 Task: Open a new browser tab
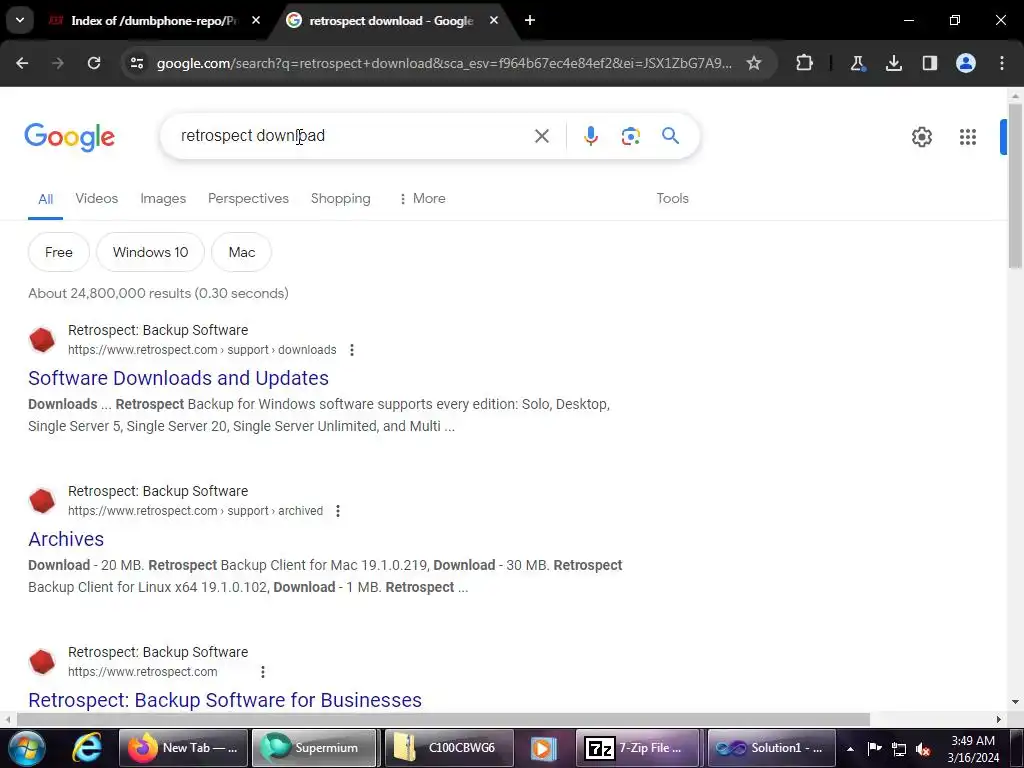tap(530, 20)
